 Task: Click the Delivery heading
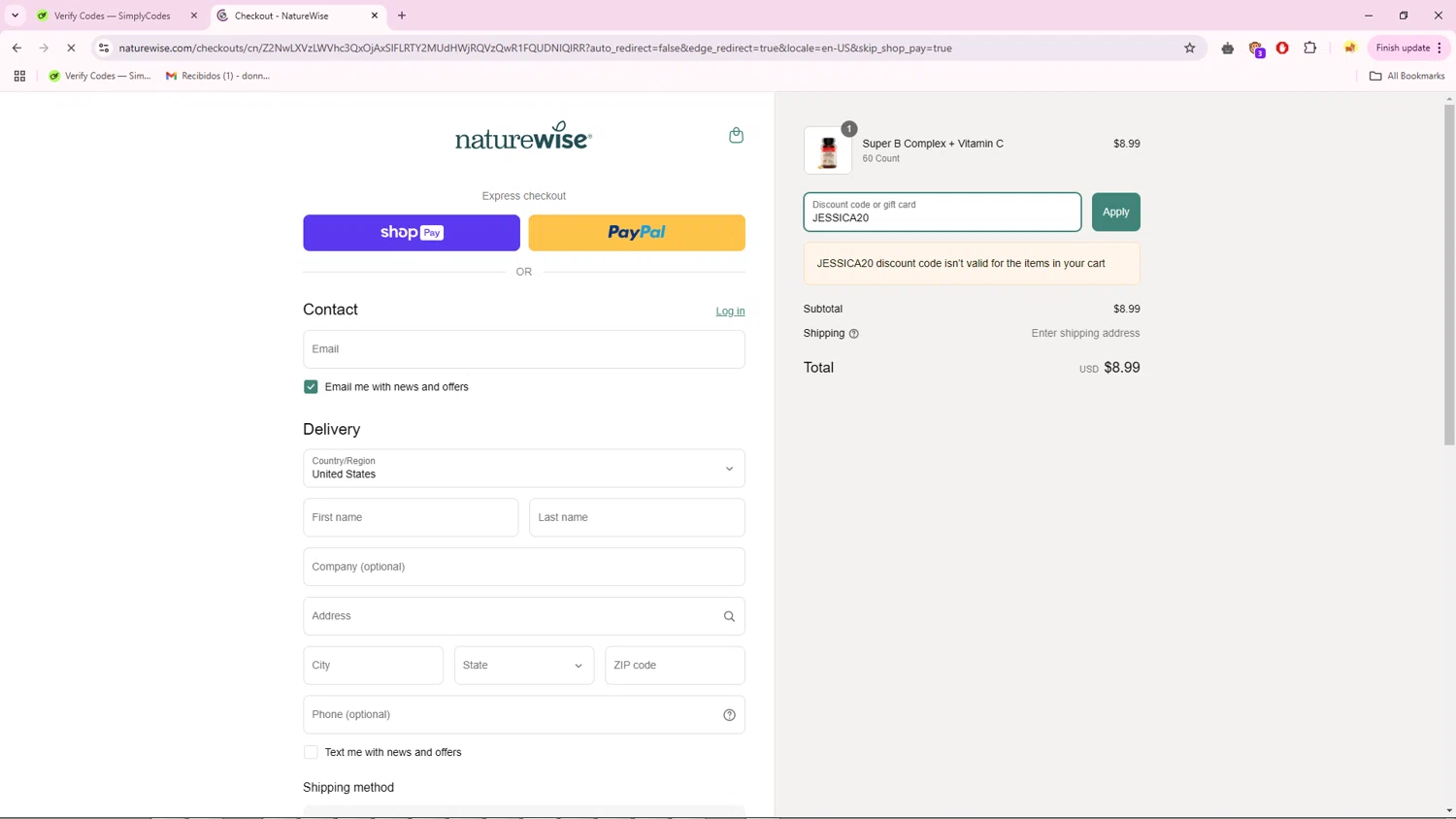tap(331, 430)
